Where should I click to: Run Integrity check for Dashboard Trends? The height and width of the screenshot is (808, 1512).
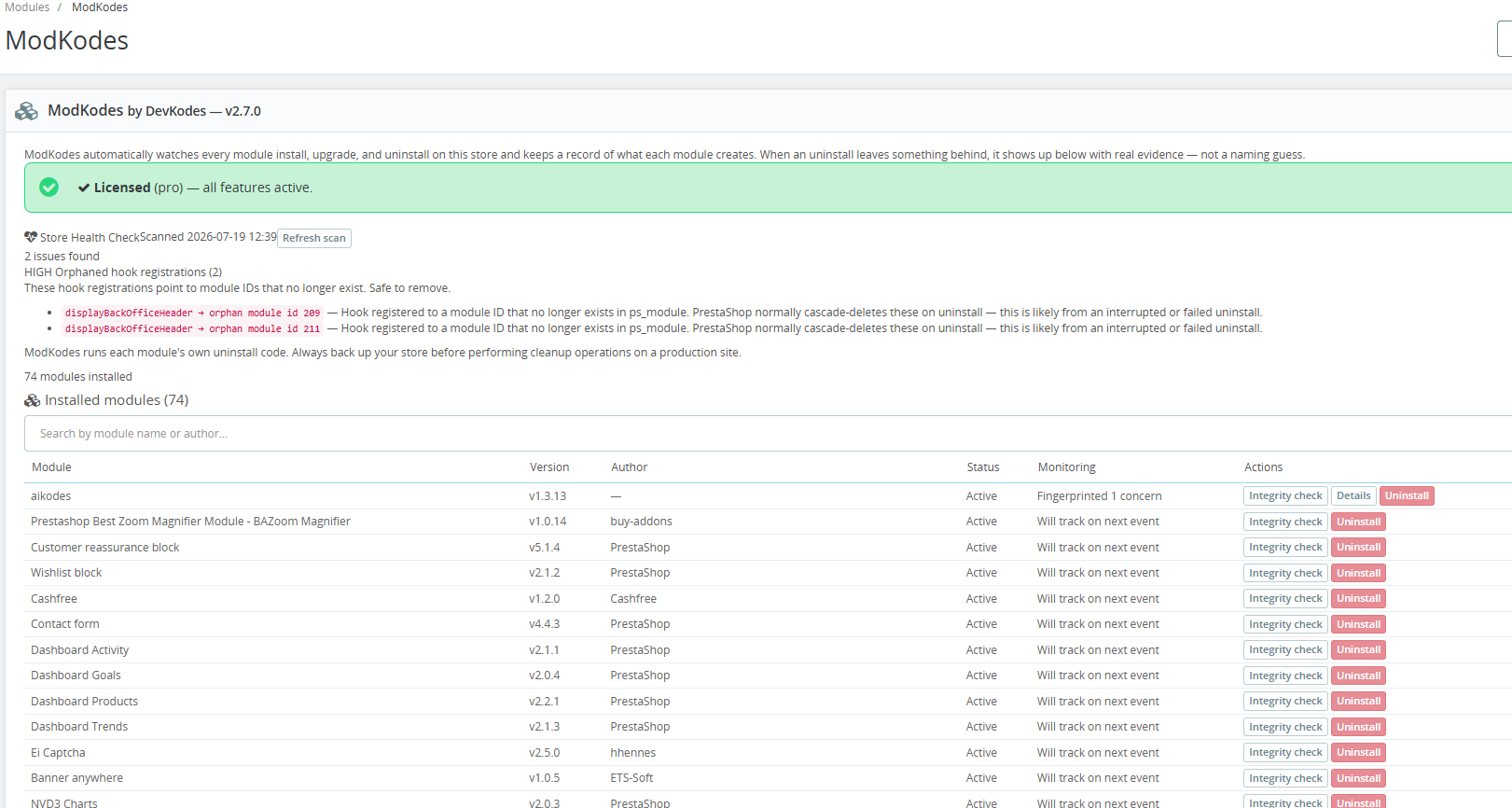(x=1285, y=727)
